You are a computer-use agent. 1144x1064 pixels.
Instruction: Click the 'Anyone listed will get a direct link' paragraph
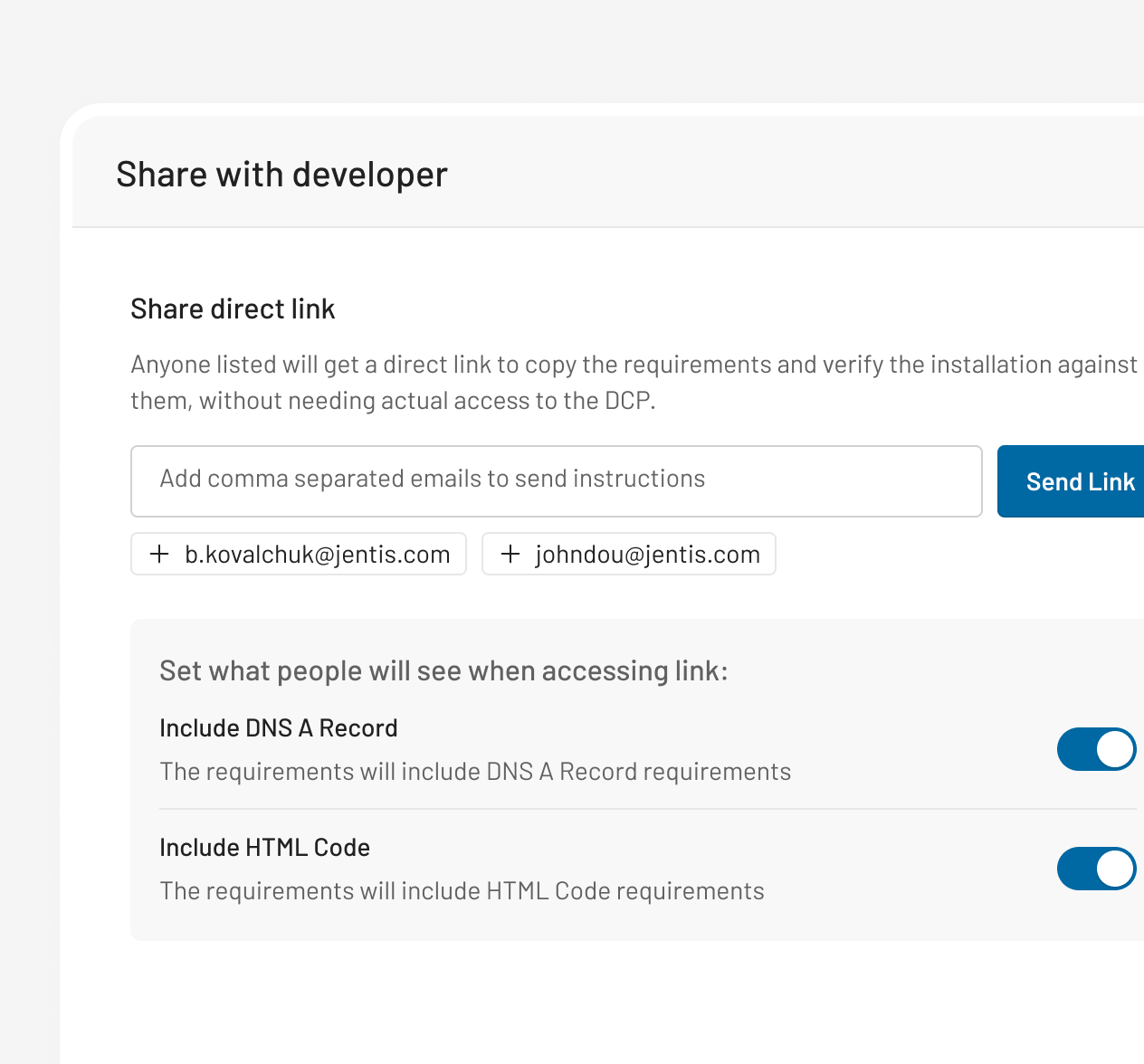tap(634, 383)
